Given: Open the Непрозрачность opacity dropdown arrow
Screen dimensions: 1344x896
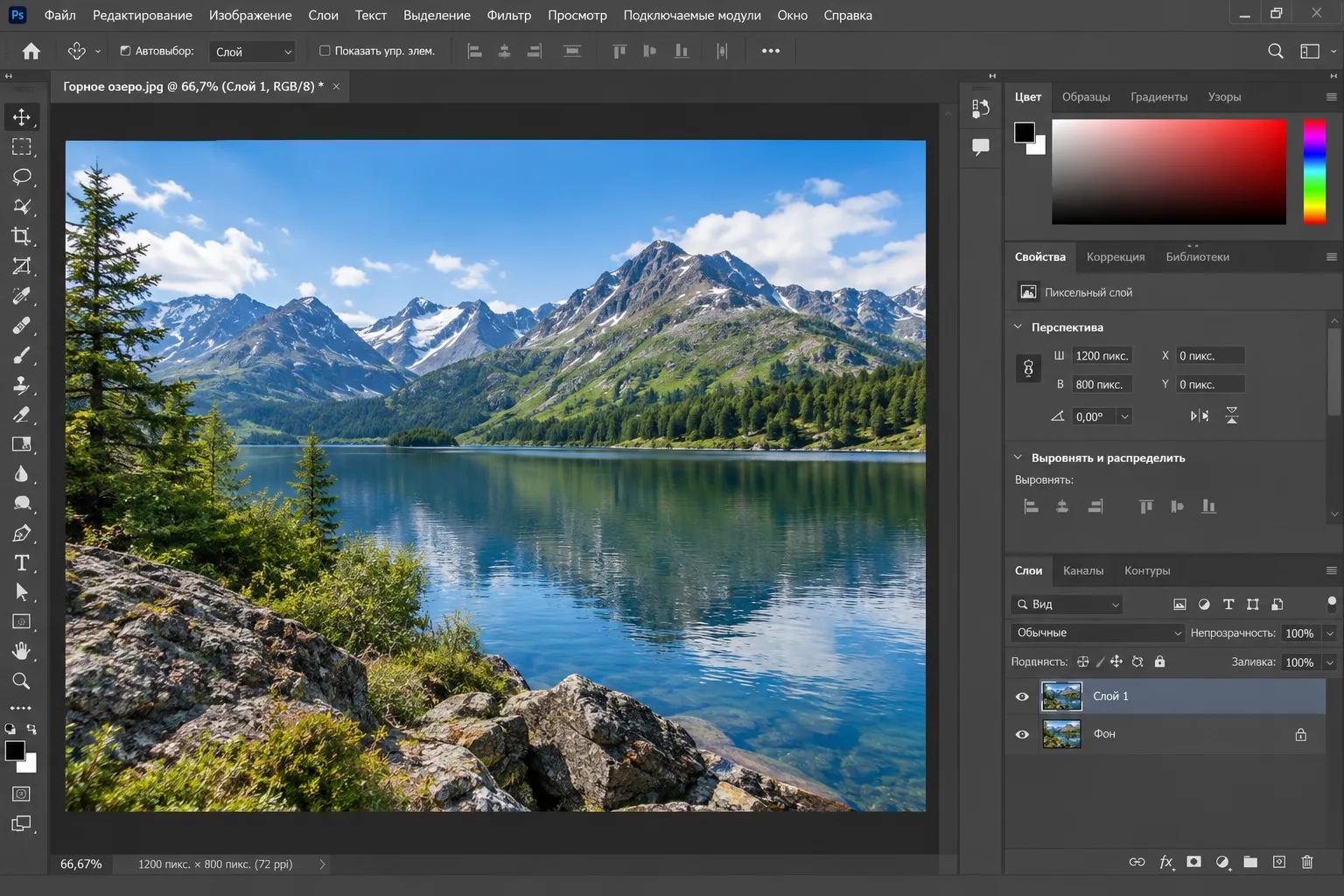Looking at the screenshot, I should (1330, 633).
